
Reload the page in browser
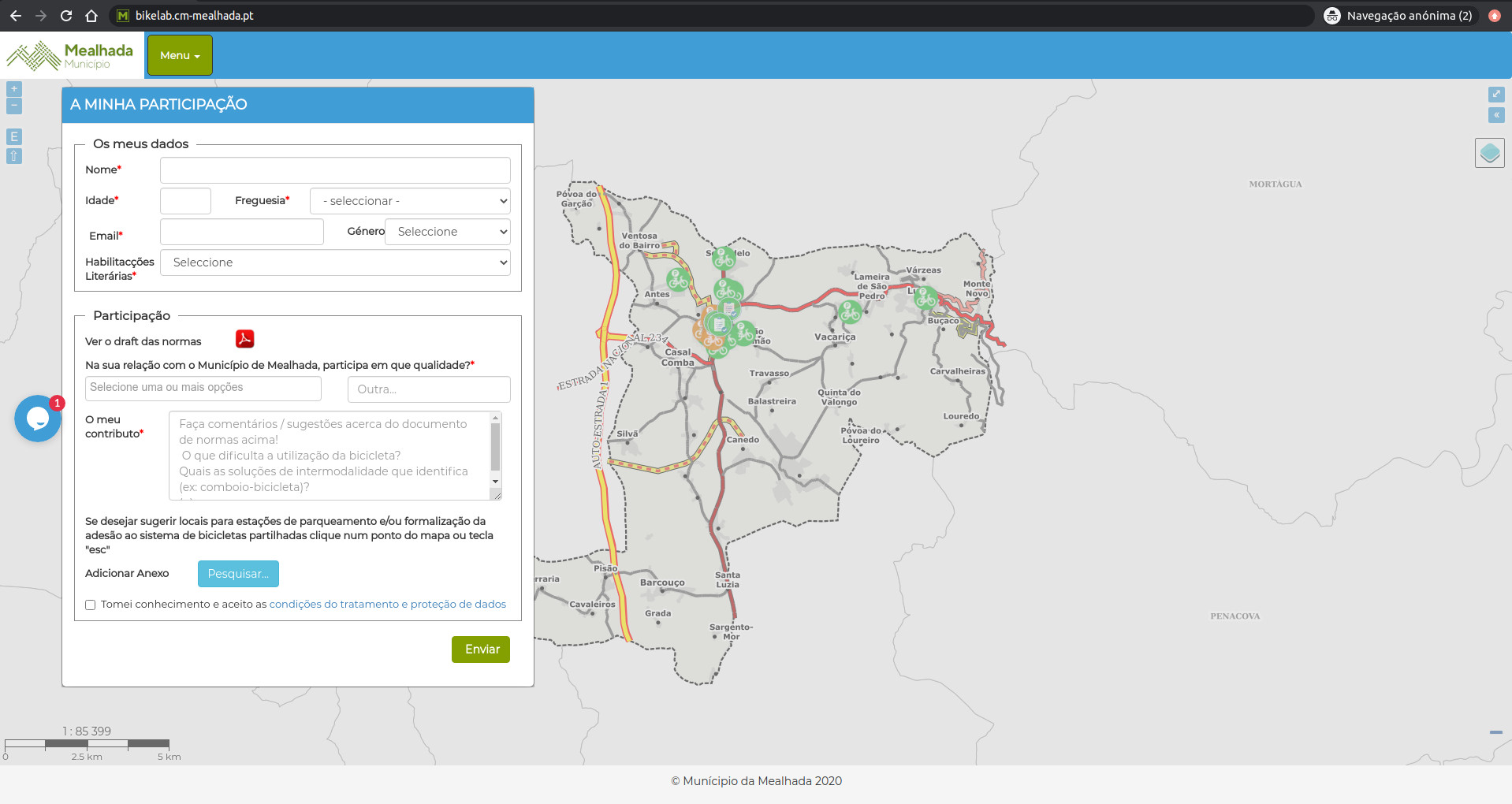pos(66,16)
